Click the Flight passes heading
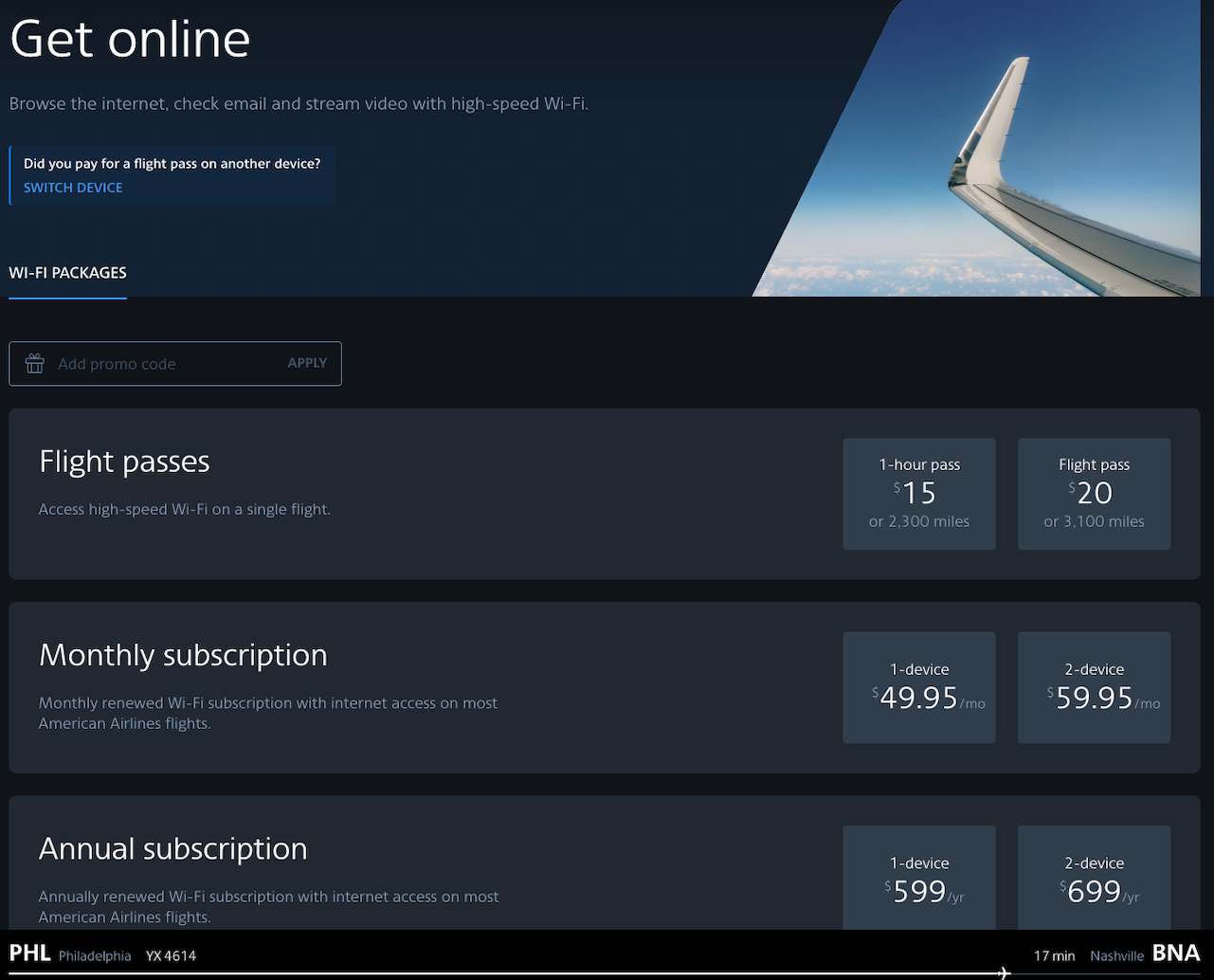 click(x=124, y=462)
